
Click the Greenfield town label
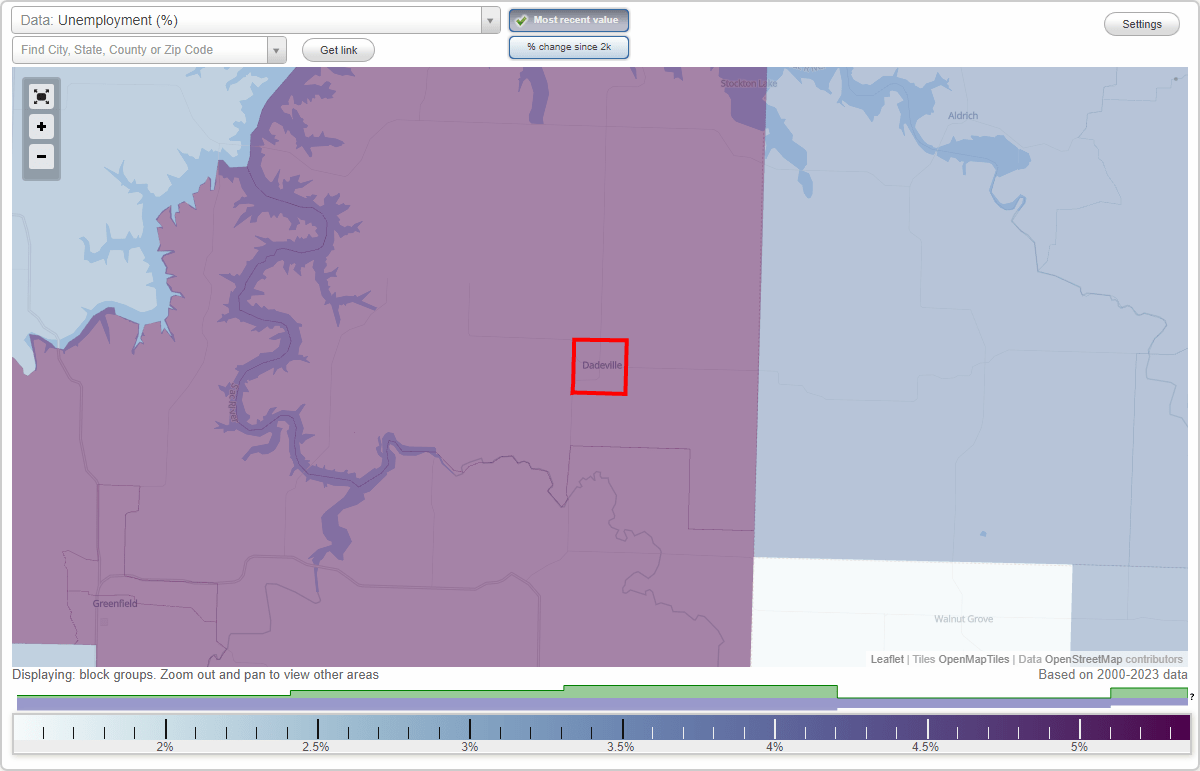pos(115,604)
